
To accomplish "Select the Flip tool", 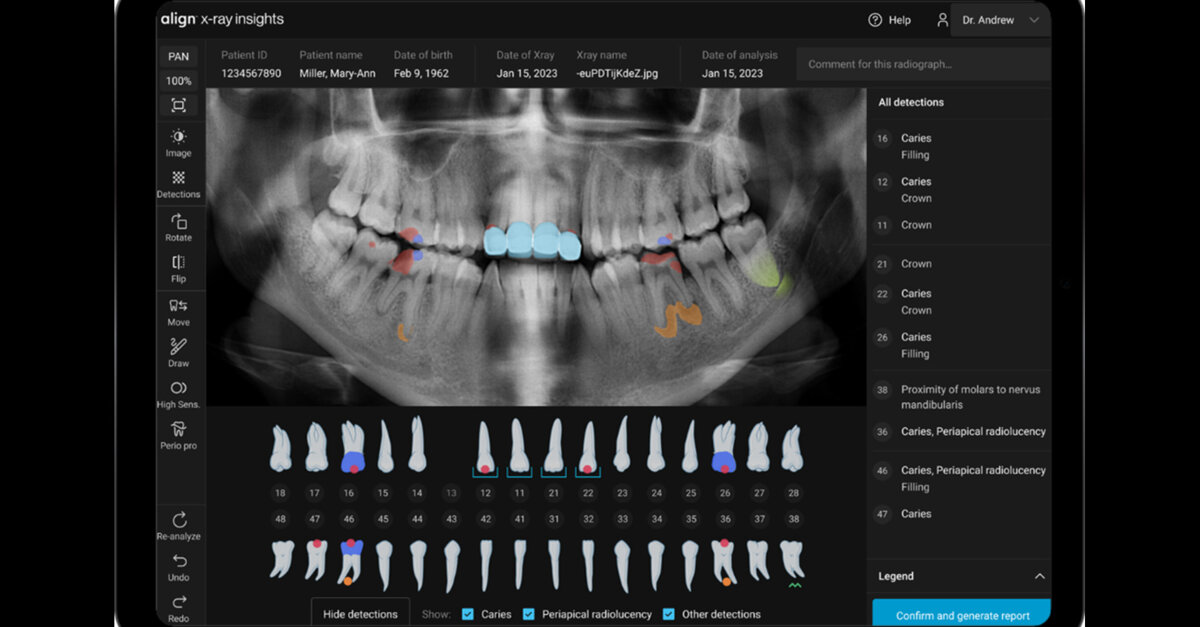I will 178,269.
